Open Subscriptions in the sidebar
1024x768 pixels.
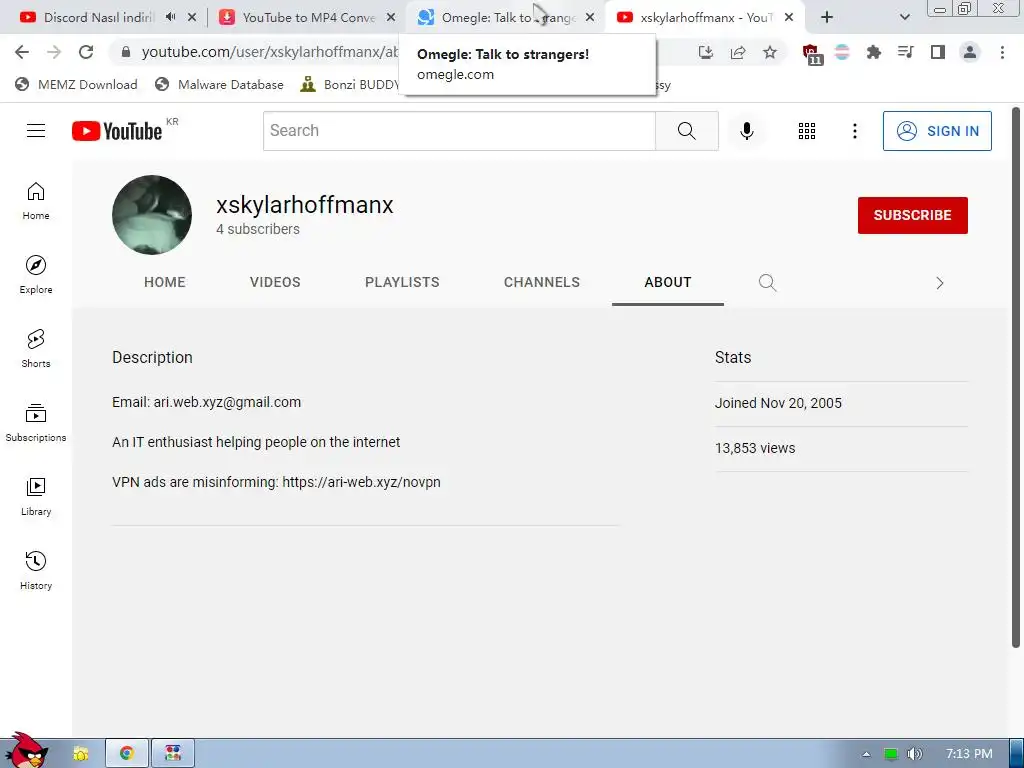pos(36,423)
